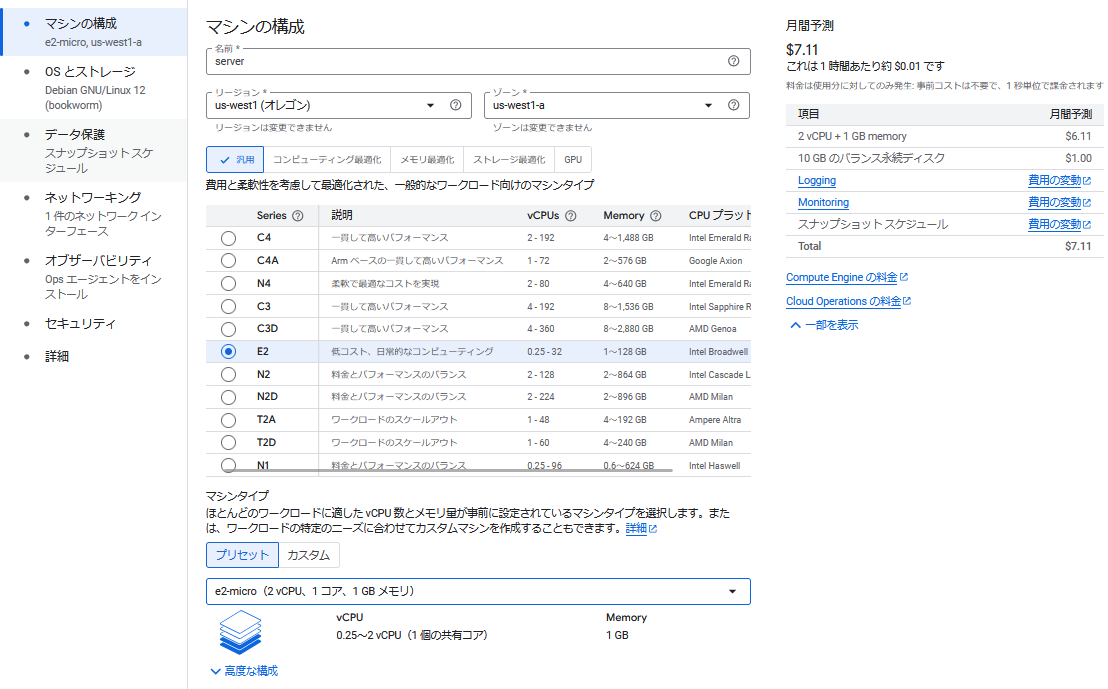The height and width of the screenshot is (689, 1108).
Task: Click the 10 GB のバランス永続ディスク row
Action: pos(945,158)
